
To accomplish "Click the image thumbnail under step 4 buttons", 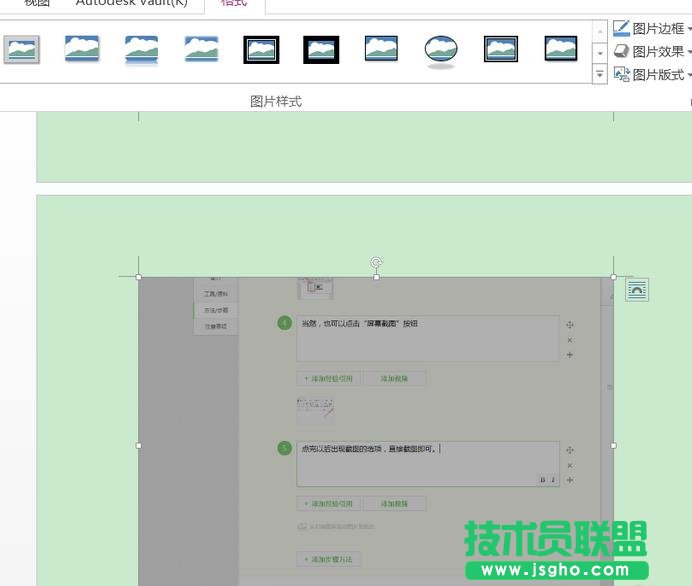I will [315, 412].
